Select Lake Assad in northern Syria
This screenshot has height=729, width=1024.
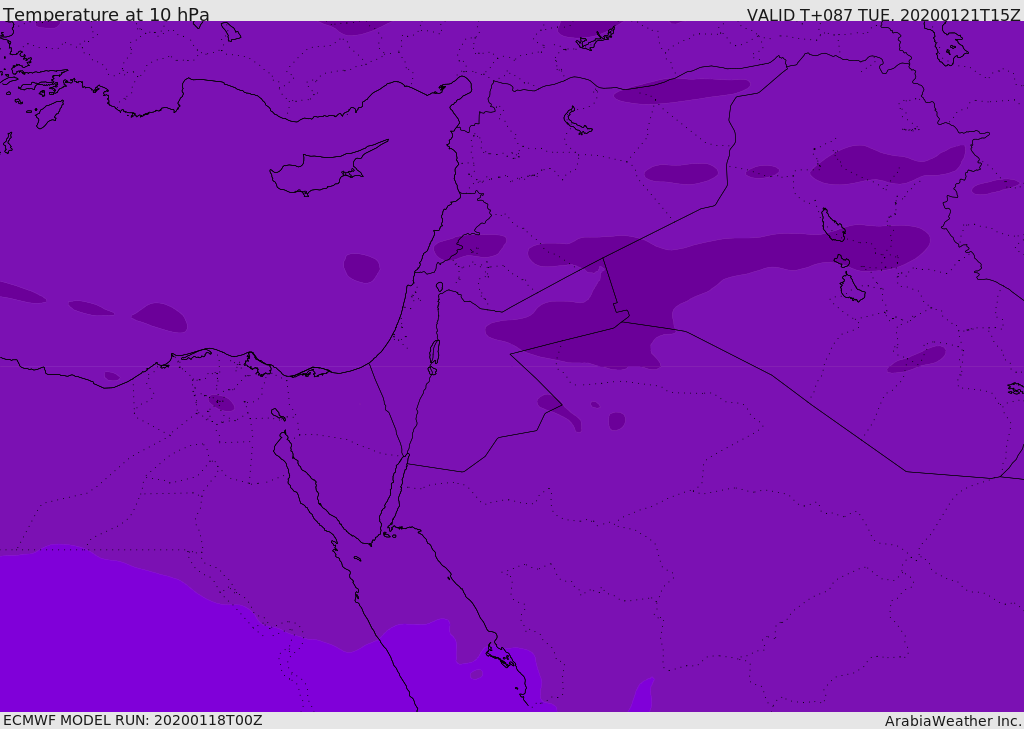(577, 122)
